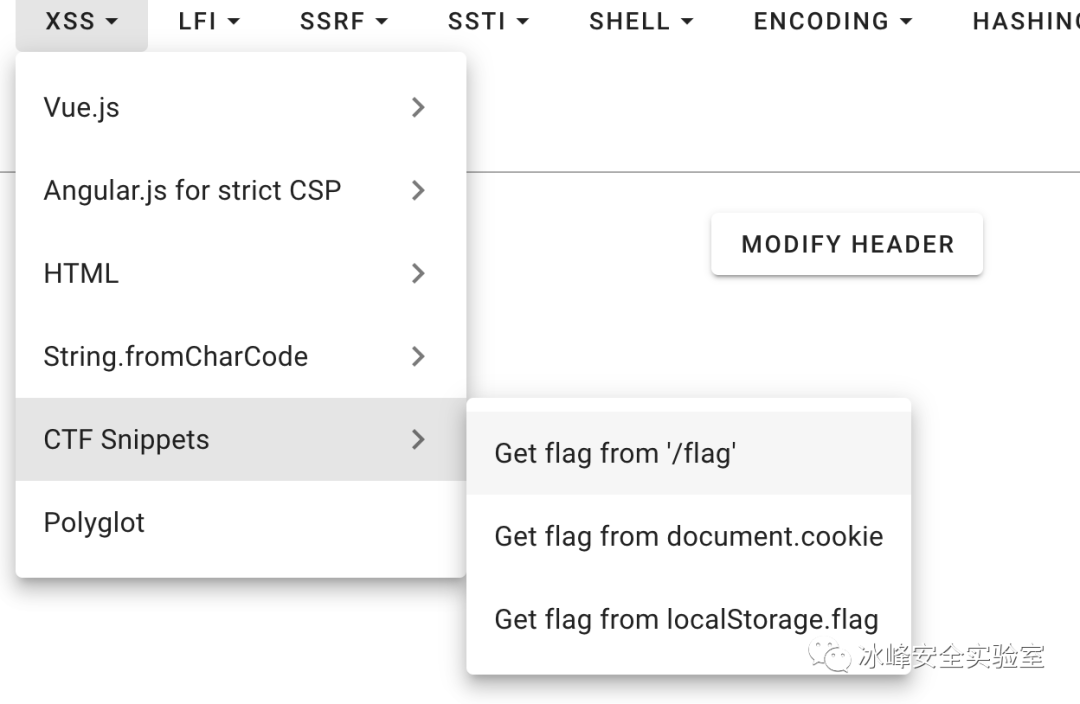Select Vue.js menu item

pyautogui.click(x=82, y=107)
